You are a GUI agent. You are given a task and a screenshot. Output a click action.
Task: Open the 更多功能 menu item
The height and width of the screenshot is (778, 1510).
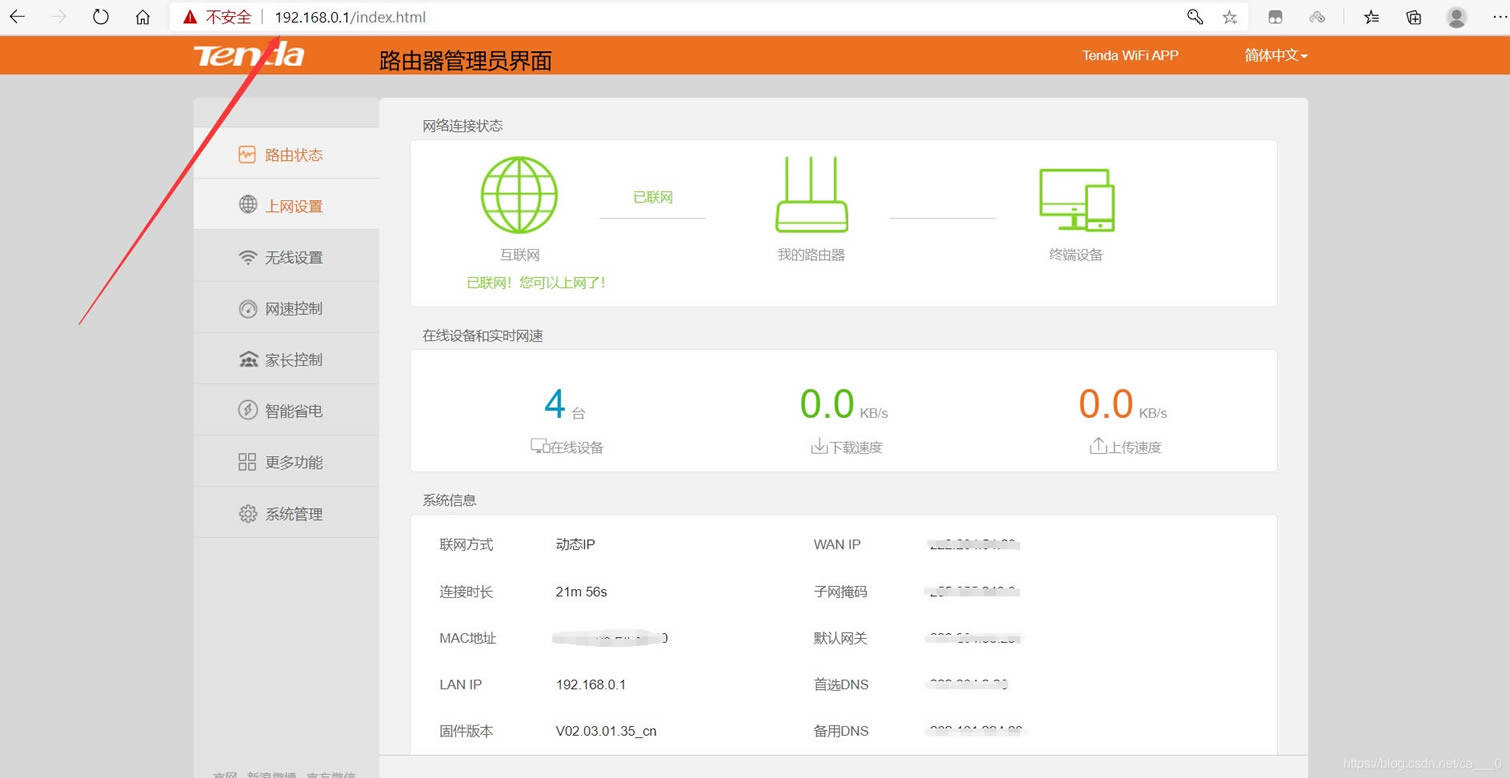(286, 462)
